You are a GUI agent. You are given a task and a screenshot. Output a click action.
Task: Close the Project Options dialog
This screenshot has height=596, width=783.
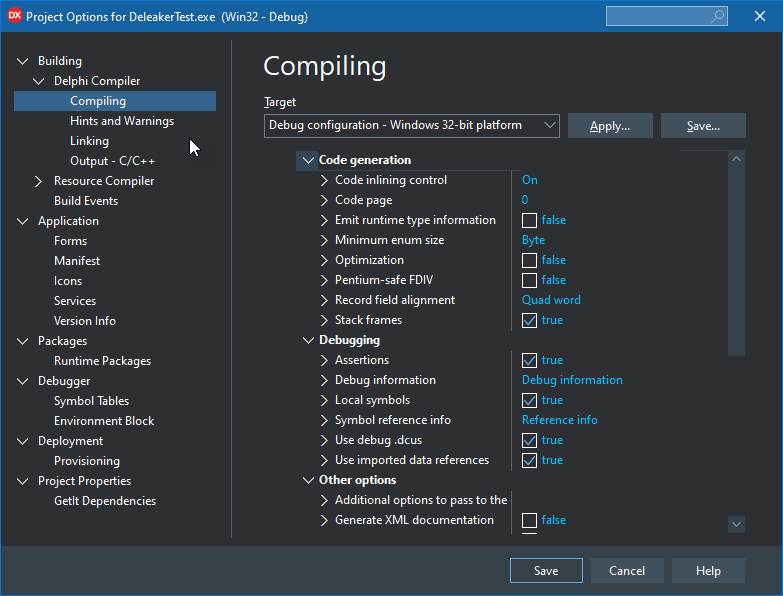tap(760, 16)
